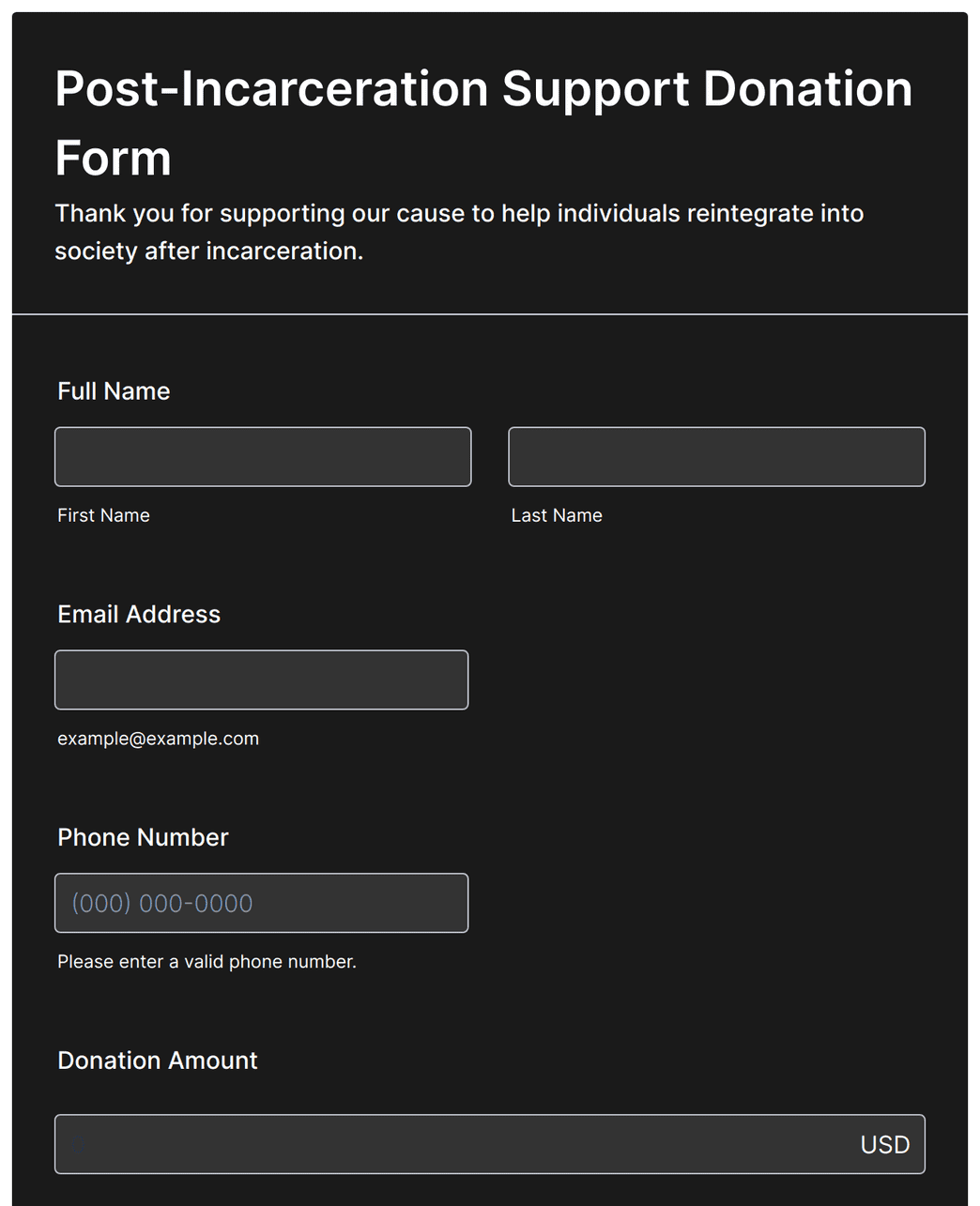
Task: Click 'Please enter a valid phone number' hint
Action: [x=207, y=962]
